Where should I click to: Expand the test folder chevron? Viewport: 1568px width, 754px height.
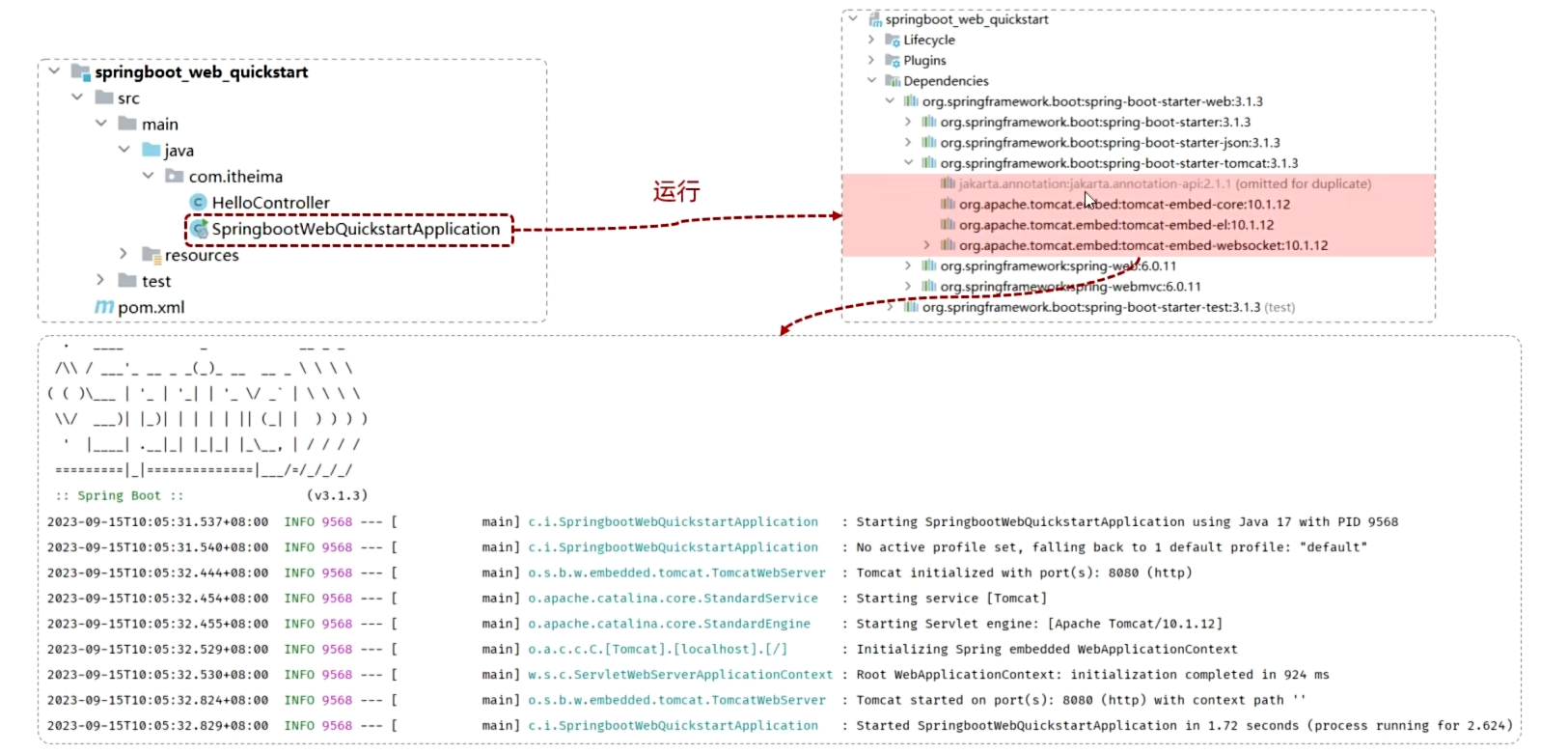click(x=99, y=280)
